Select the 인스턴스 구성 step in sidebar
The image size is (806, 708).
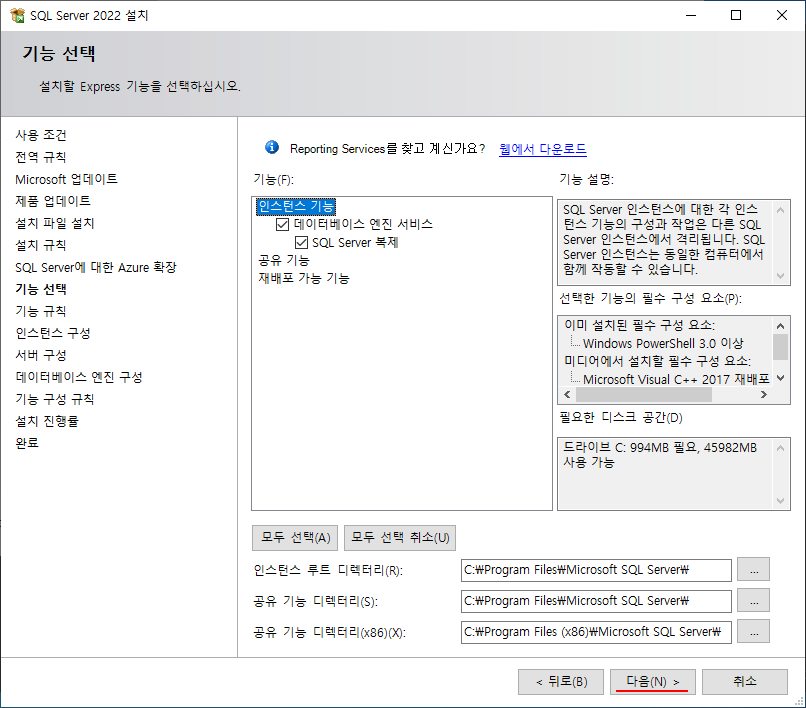pyautogui.click(x=53, y=333)
